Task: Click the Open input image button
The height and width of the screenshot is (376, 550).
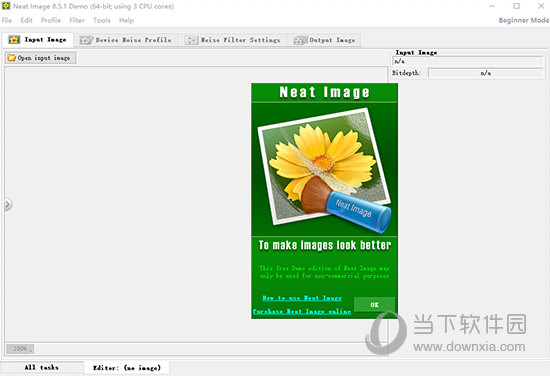Action: (x=40, y=58)
